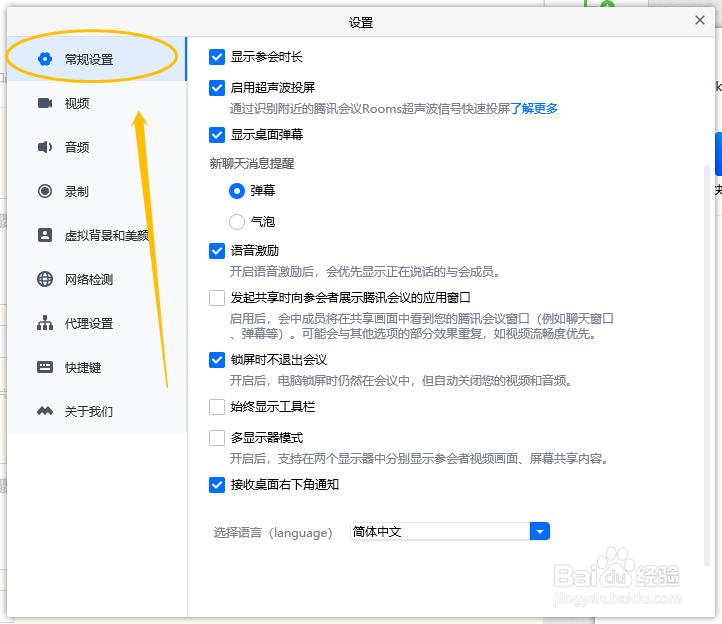Viewport: 722px width, 624px height.
Task: Click the keyboard icon next to 快捷键
Action: pyautogui.click(x=45, y=367)
